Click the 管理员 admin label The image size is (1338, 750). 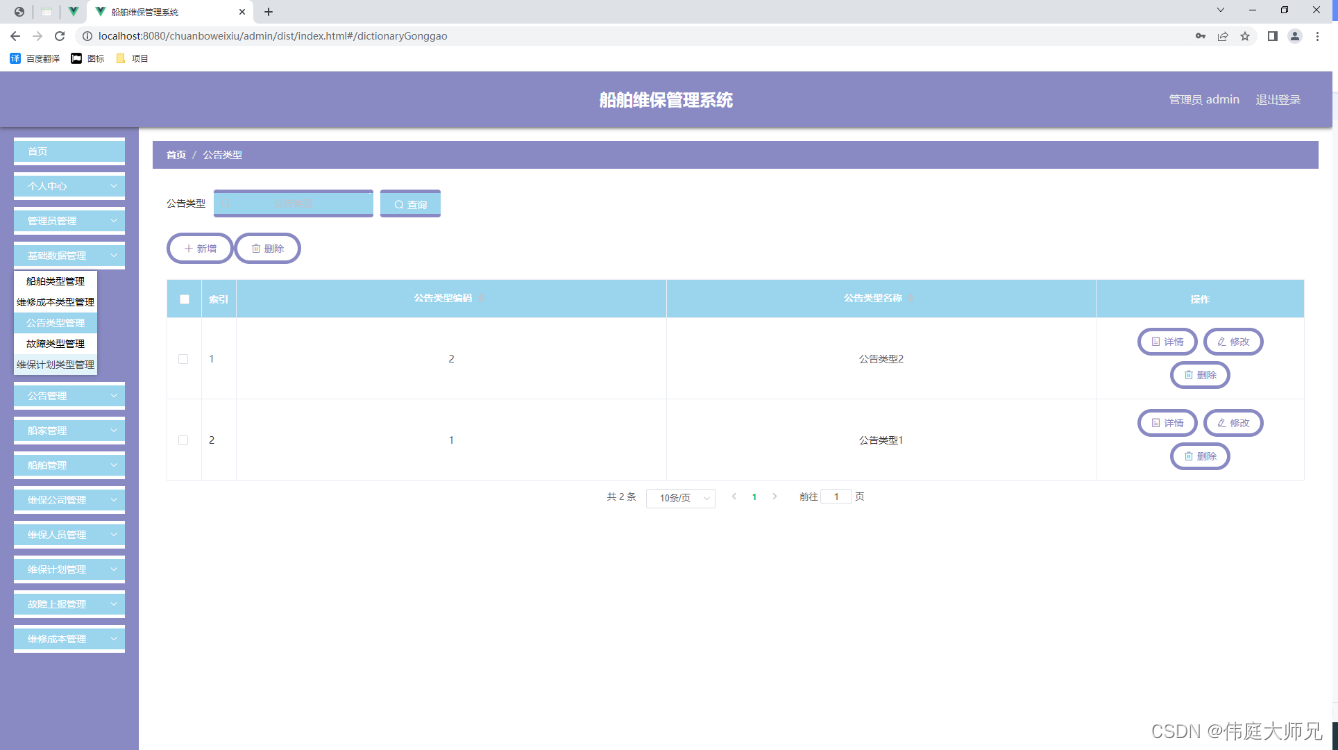coord(1204,100)
